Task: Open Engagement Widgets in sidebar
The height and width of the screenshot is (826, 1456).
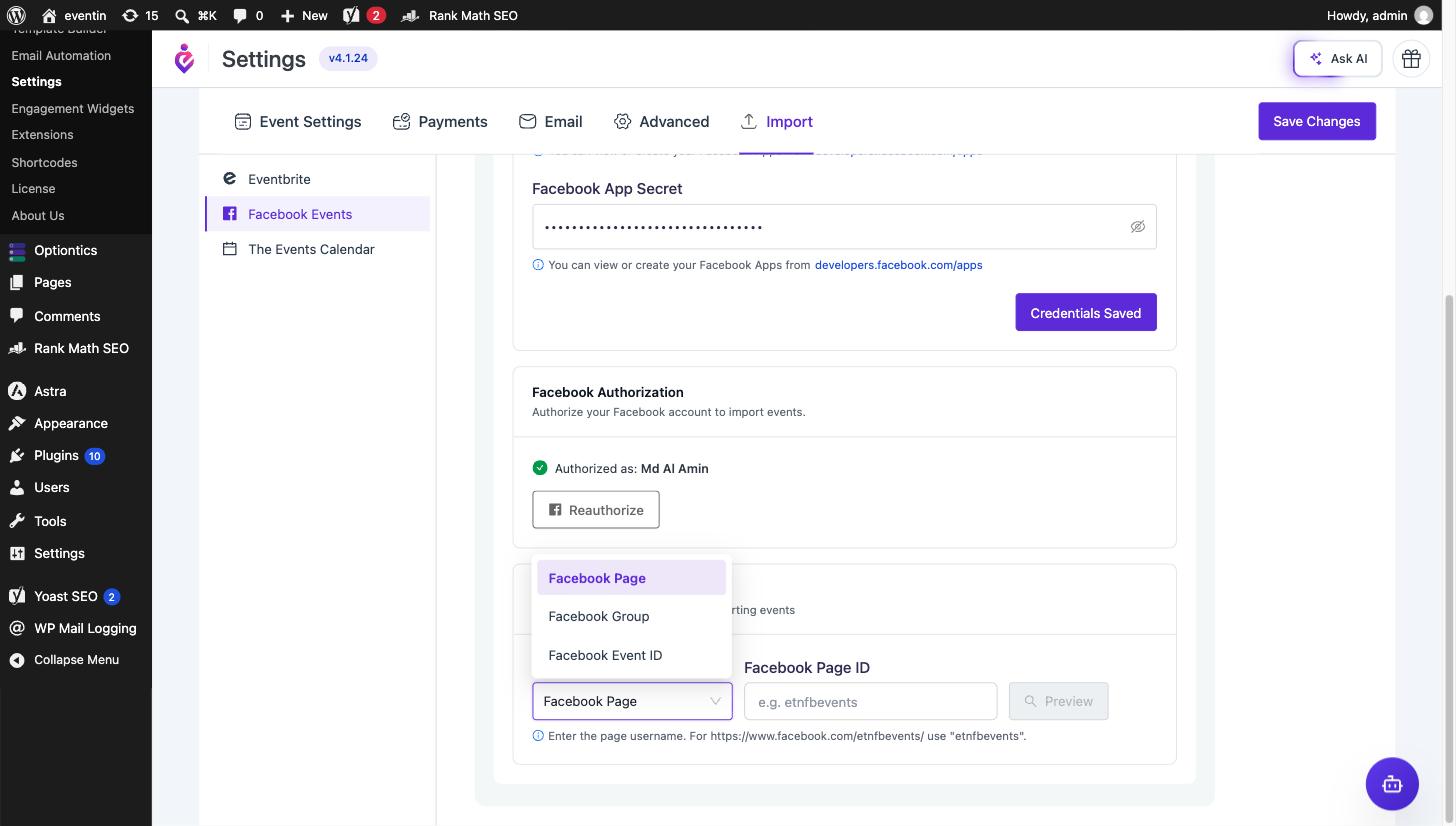Action: point(72,108)
